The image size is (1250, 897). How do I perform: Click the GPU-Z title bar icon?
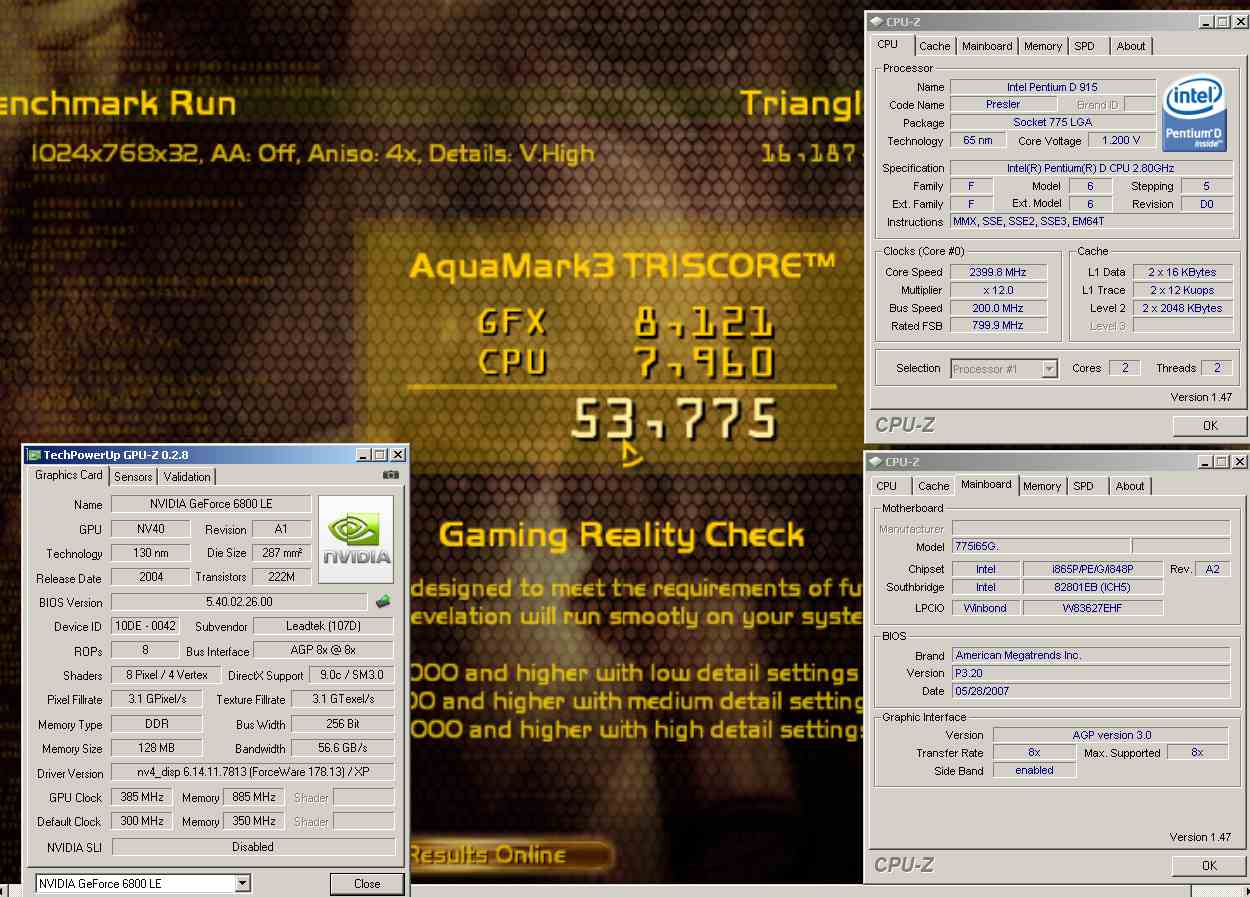[33, 454]
